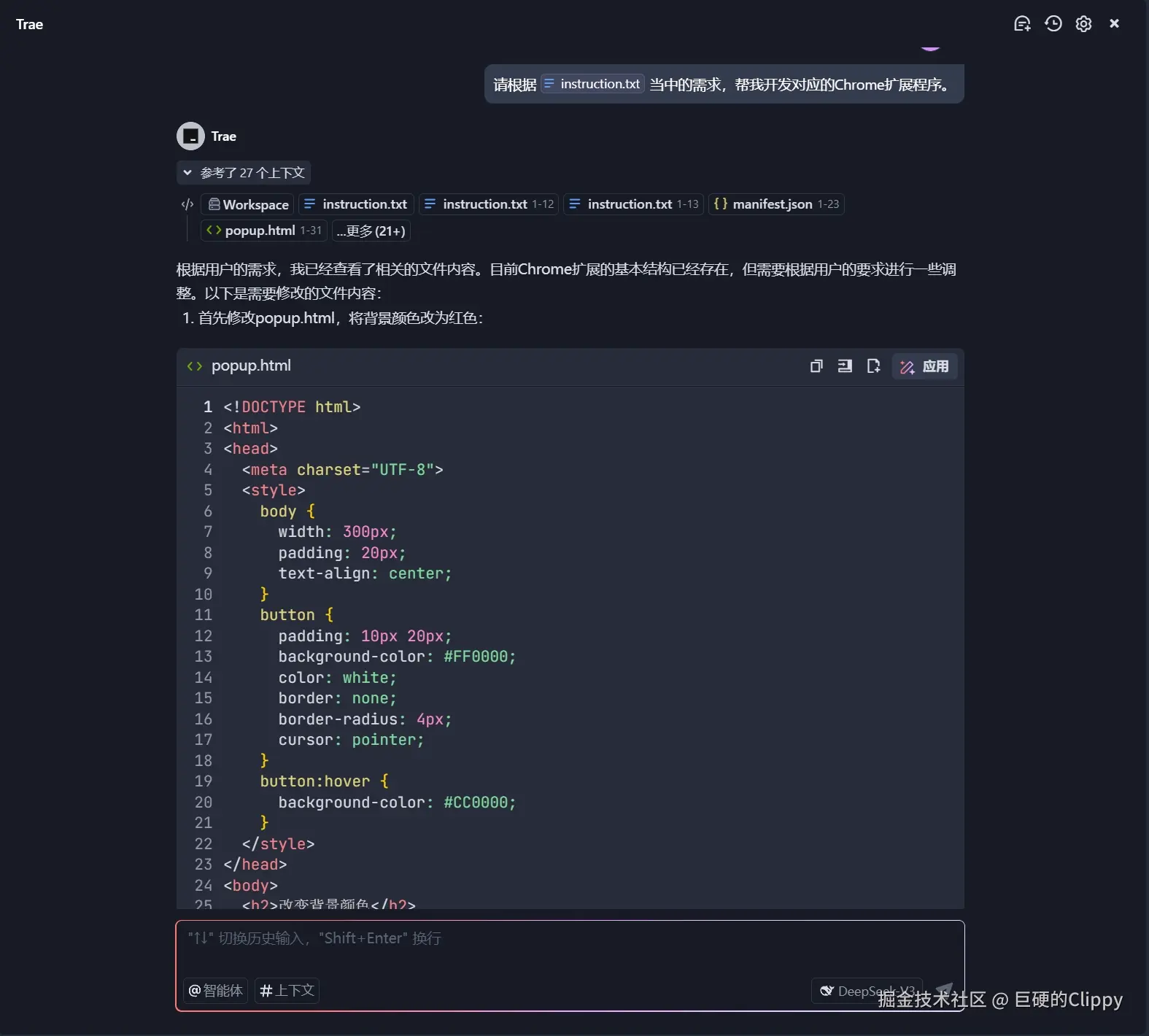
Task: Add code block to new file icon
Action: click(873, 366)
